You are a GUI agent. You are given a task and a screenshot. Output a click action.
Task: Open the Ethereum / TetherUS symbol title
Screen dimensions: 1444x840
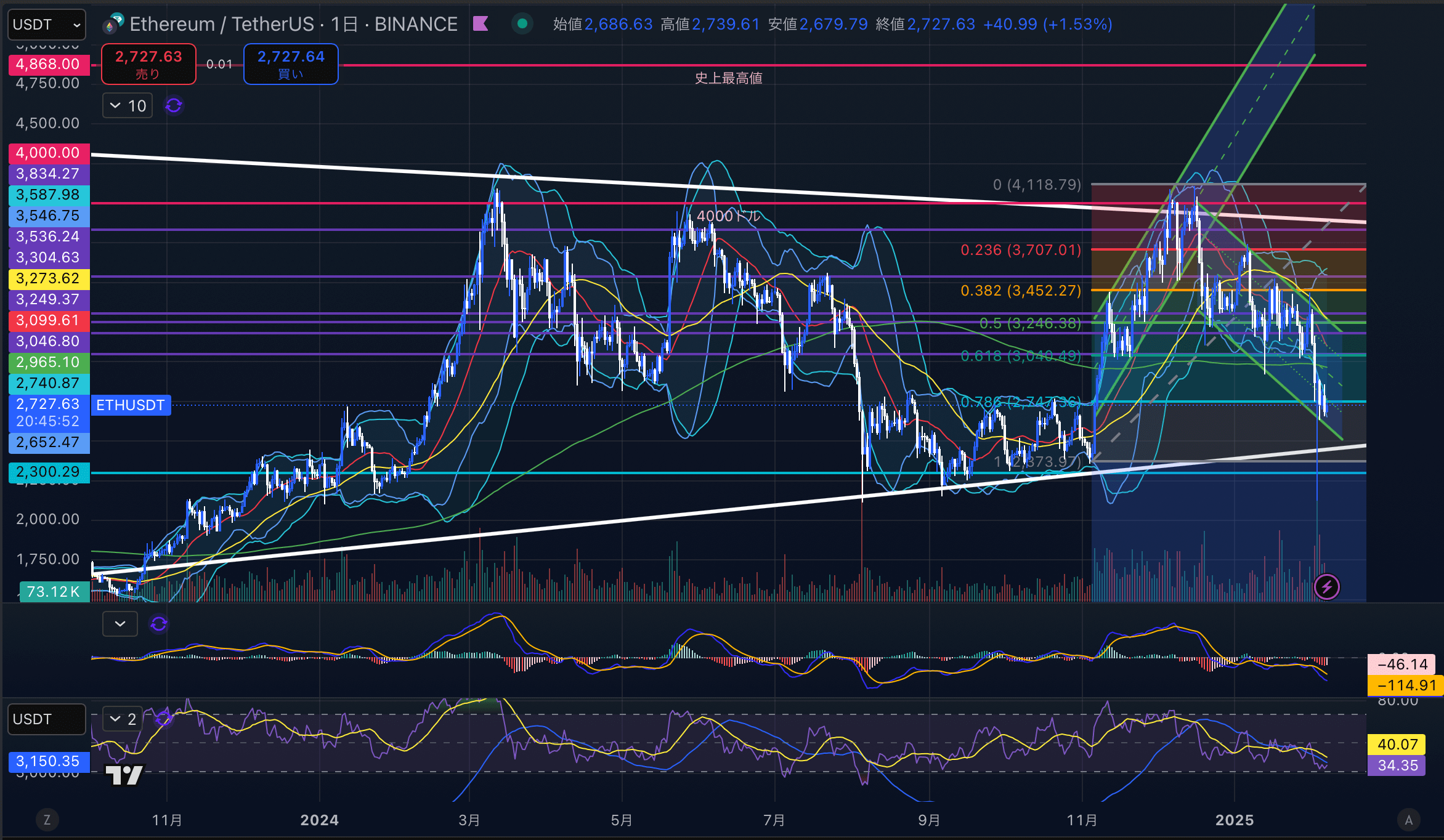pyautogui.click(x=293, y=24)
